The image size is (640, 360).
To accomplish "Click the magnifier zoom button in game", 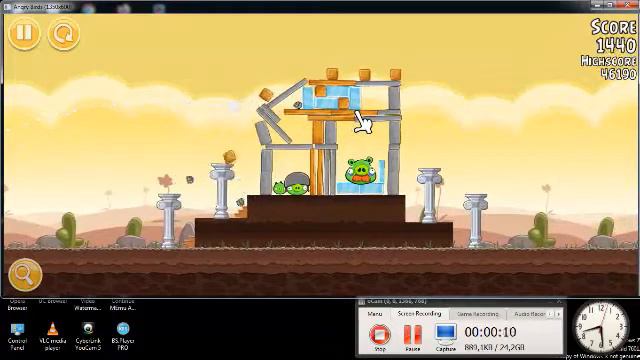I will [x=25, y=275].
